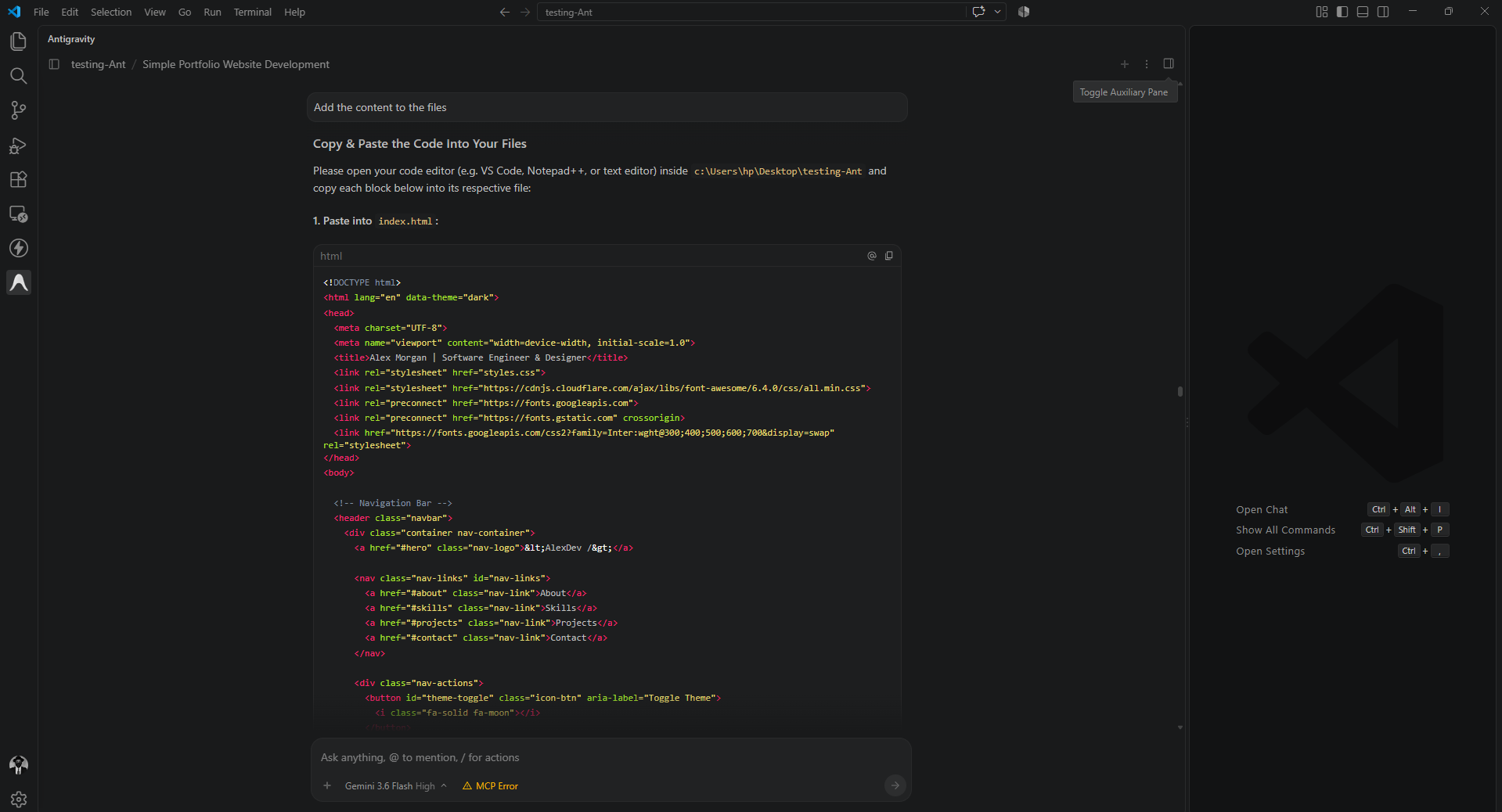
Task: Open the Extensions view
Action: 18,179
